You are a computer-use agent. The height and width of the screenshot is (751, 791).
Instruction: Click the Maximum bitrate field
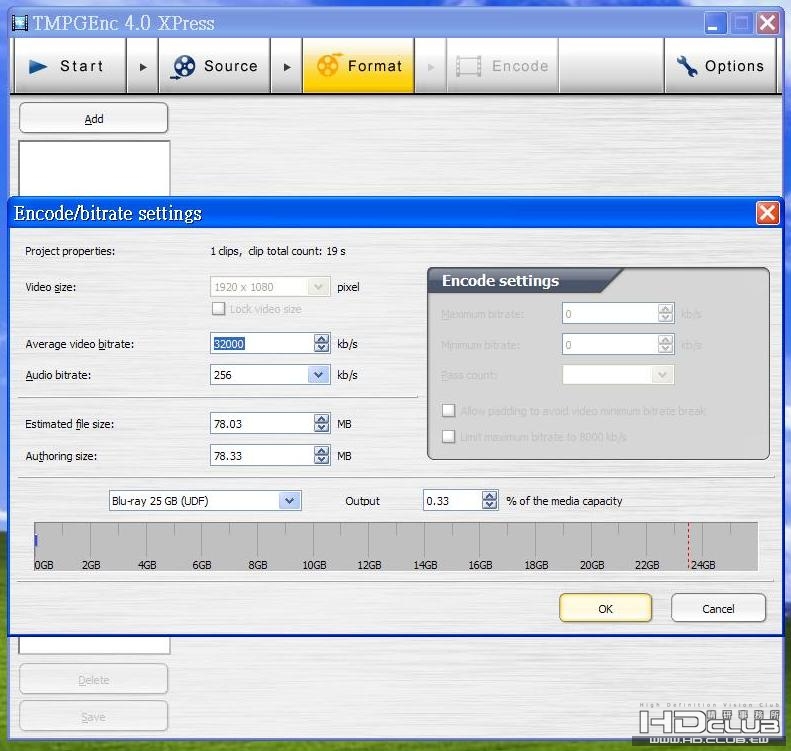coord(609,314)
